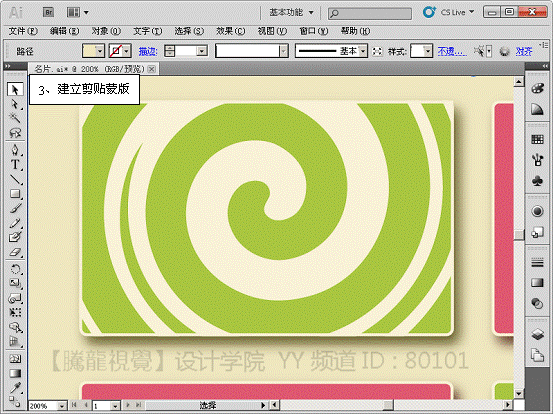Select the Type tool
553x414 pixels.
[15, 164]
